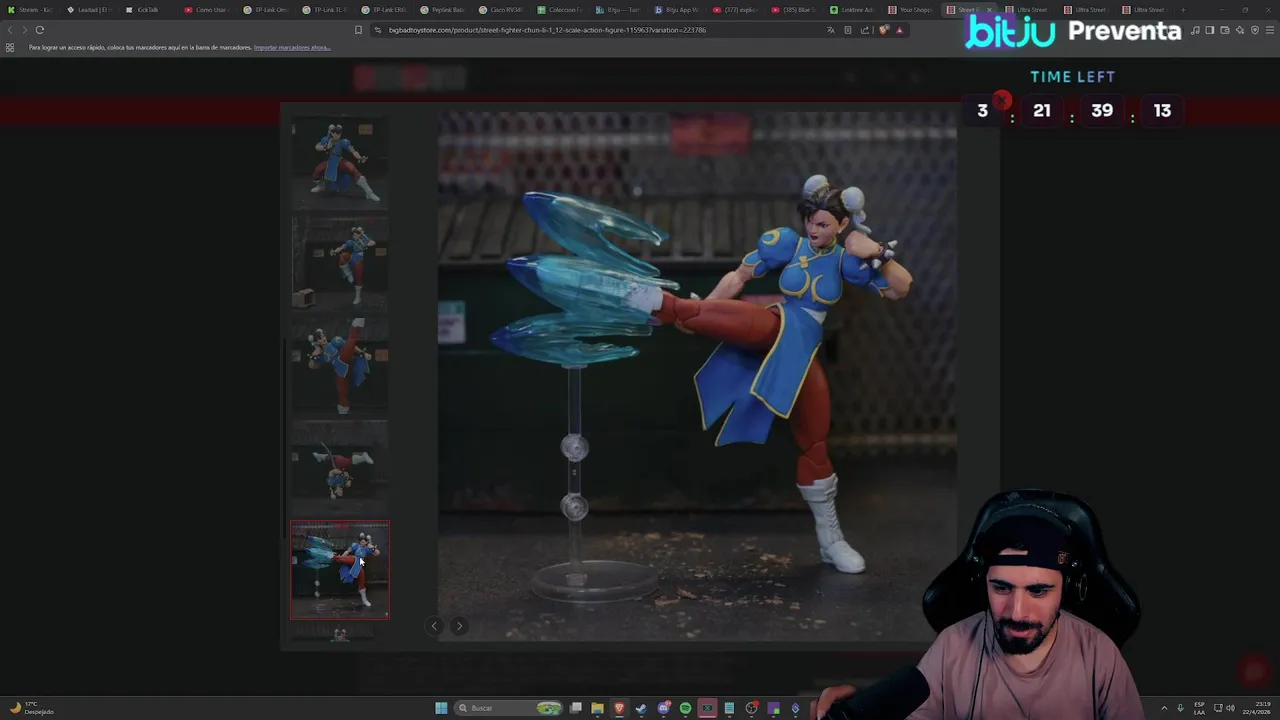Select the fourth thumbnail with upside-down spinning kick

(x=340, y=466)
